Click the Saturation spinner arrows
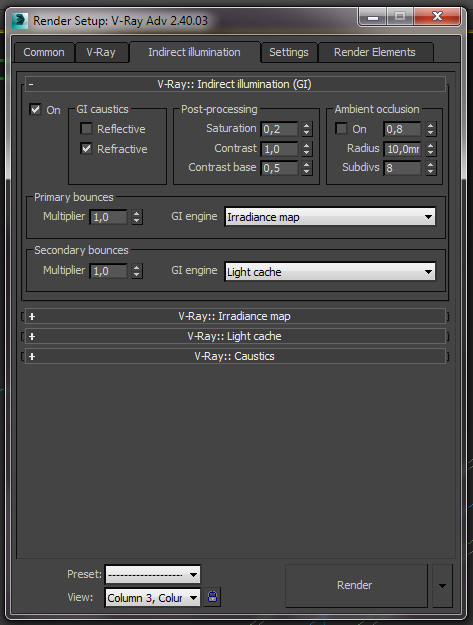This screenshot has height=625, width=473. tap(306, 129)
